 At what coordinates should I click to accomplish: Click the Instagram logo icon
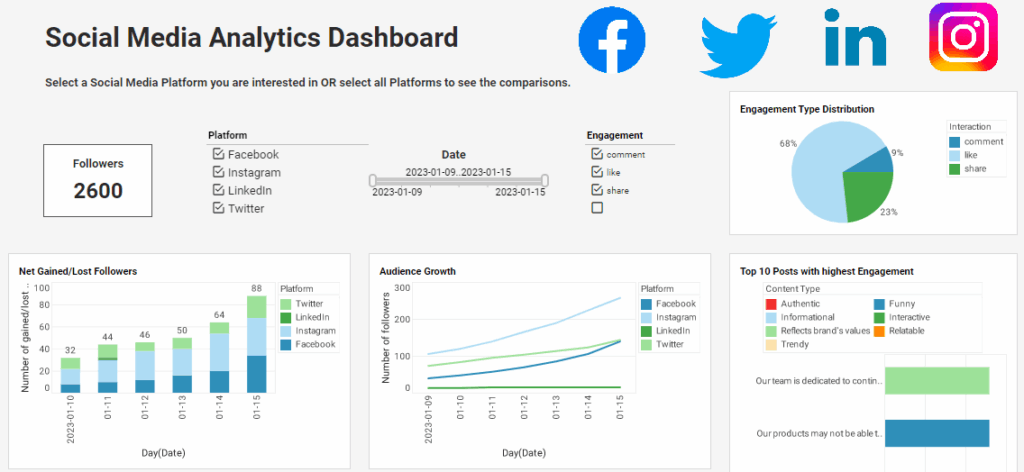(x=963, y=37)
